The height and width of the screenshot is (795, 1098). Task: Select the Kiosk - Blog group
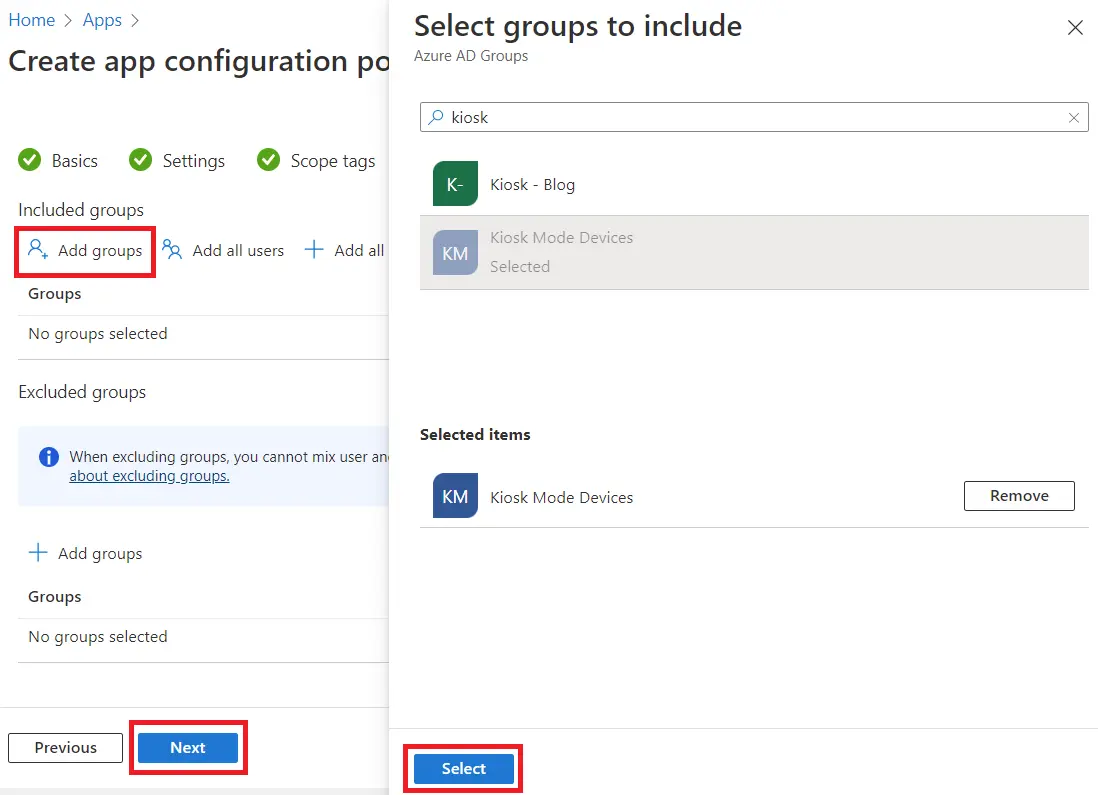click(532, 185)
